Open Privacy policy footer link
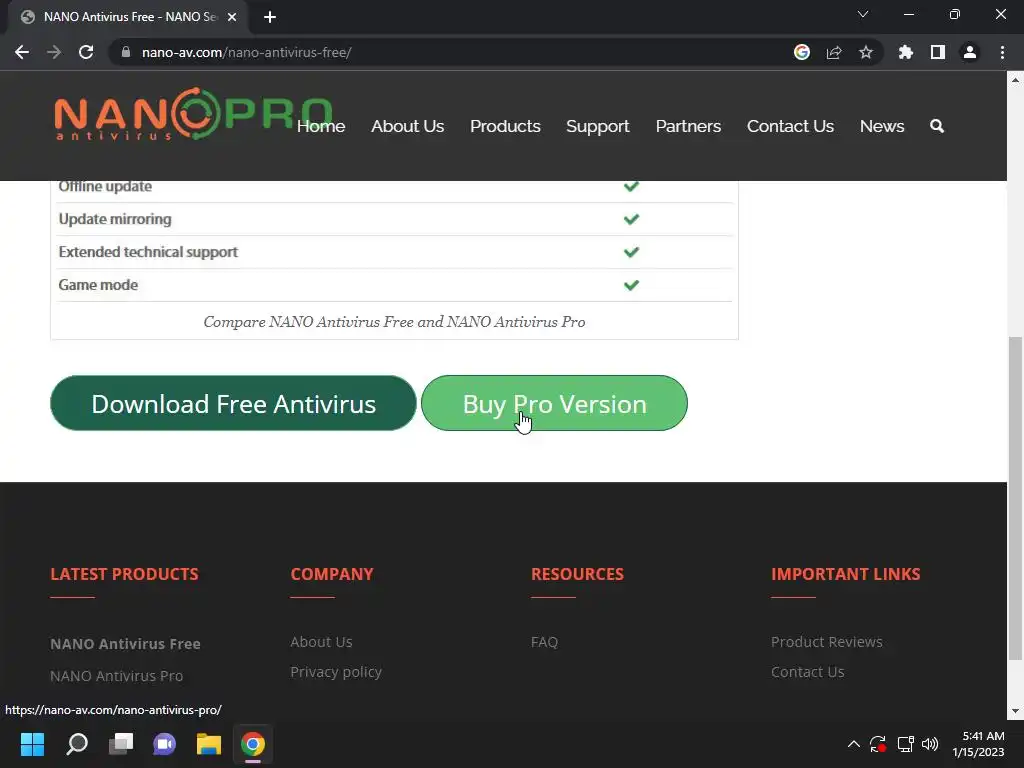This screenshot has width=1024, height=768. click(x=336, y=672)
